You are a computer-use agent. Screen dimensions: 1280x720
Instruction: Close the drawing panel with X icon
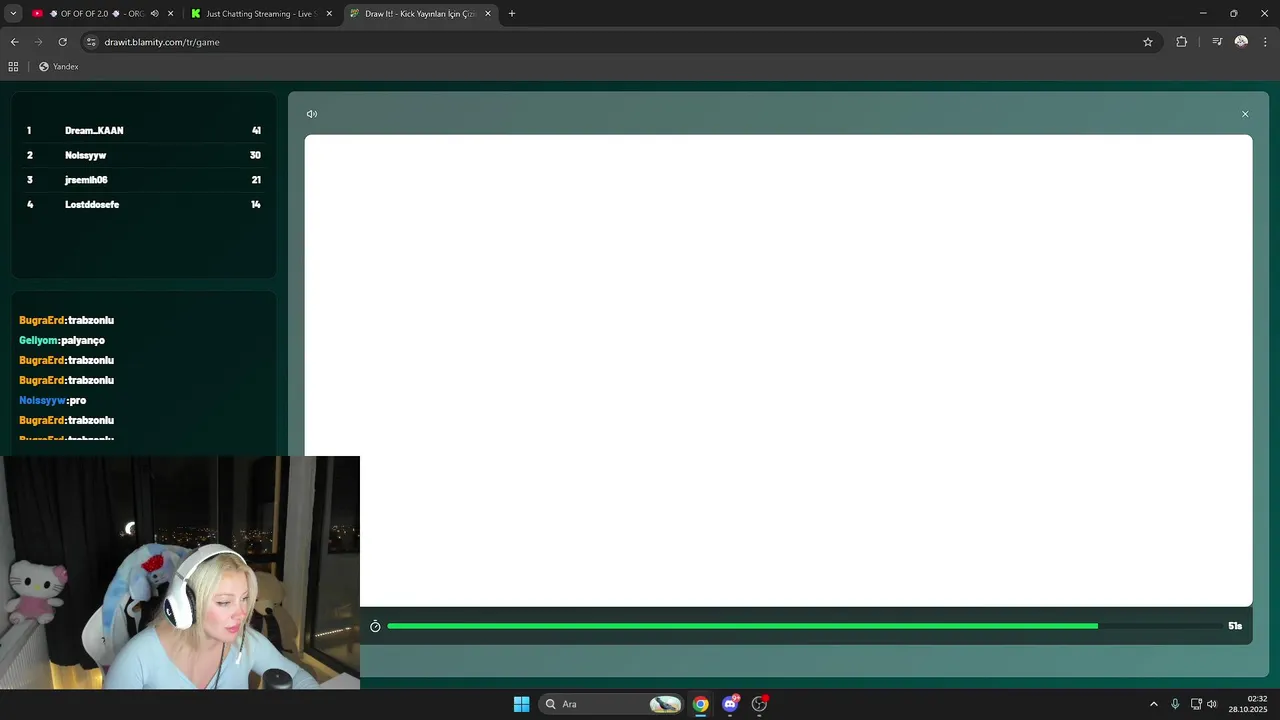(x=1245, y=114)
